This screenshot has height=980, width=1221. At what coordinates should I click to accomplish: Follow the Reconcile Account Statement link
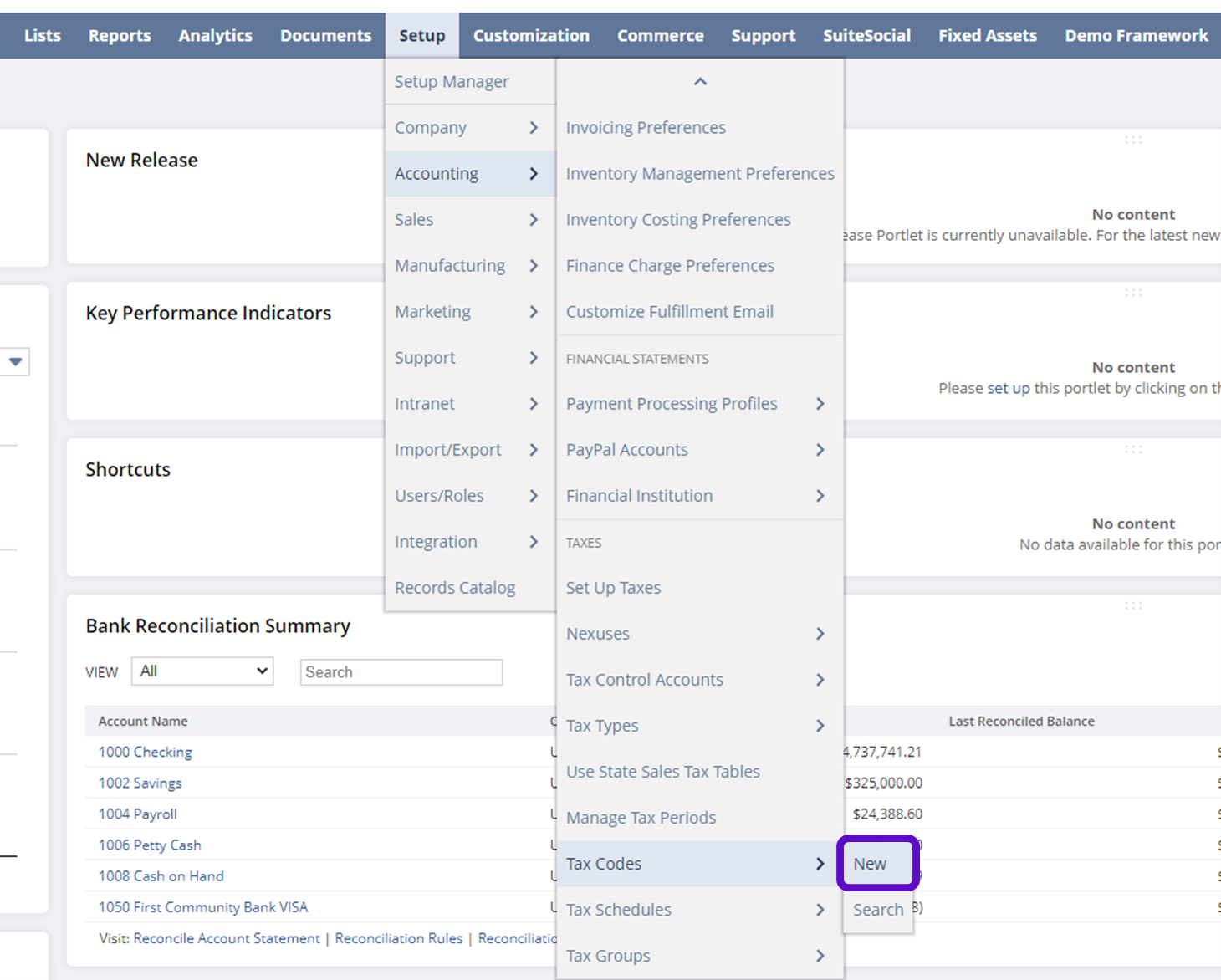pyautogui.click(x=227, y=938)
